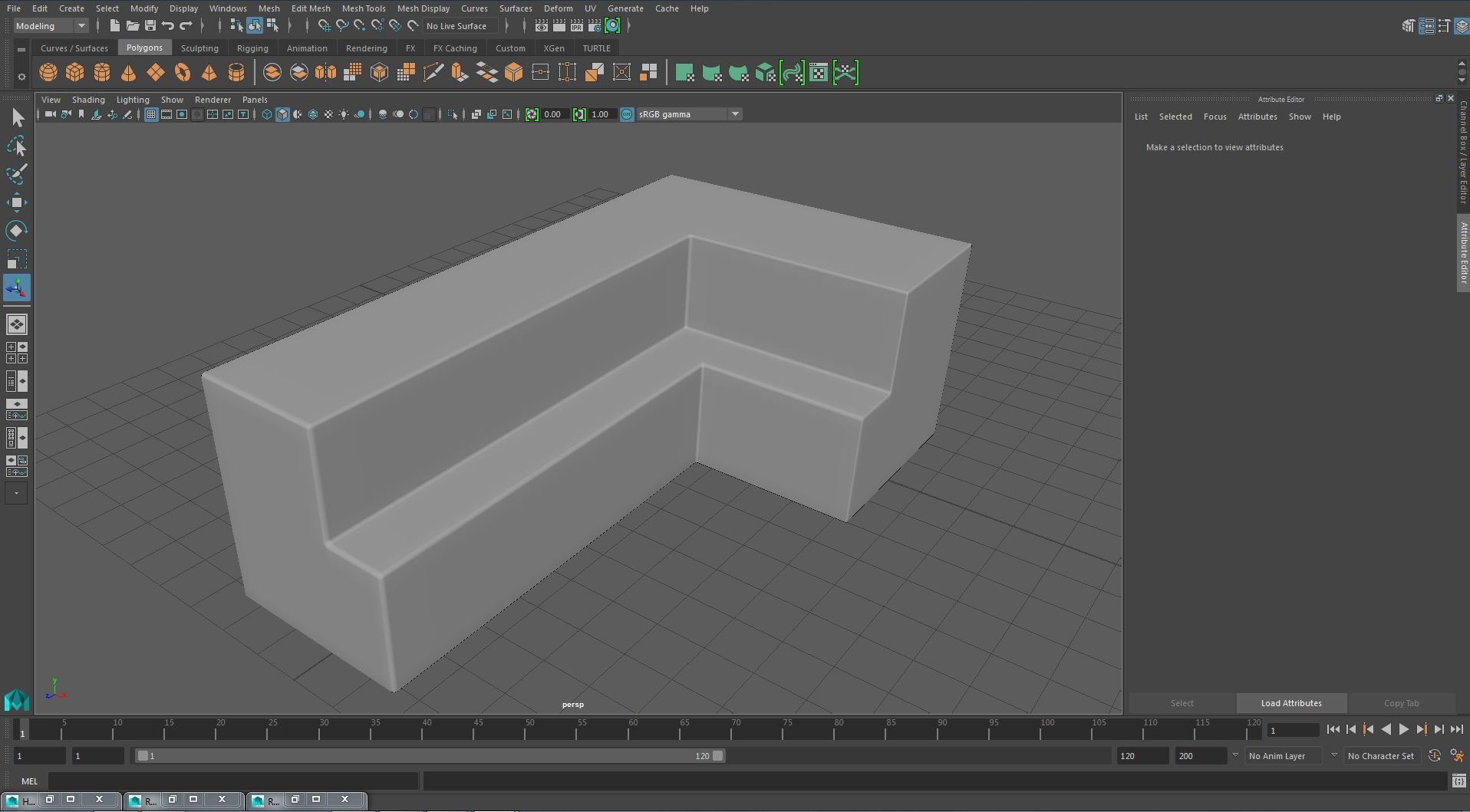Screen dimensions: 1470x812
Task: Activate the Select tool arrow
Action: pyautogui.click(x=18, y=117)
